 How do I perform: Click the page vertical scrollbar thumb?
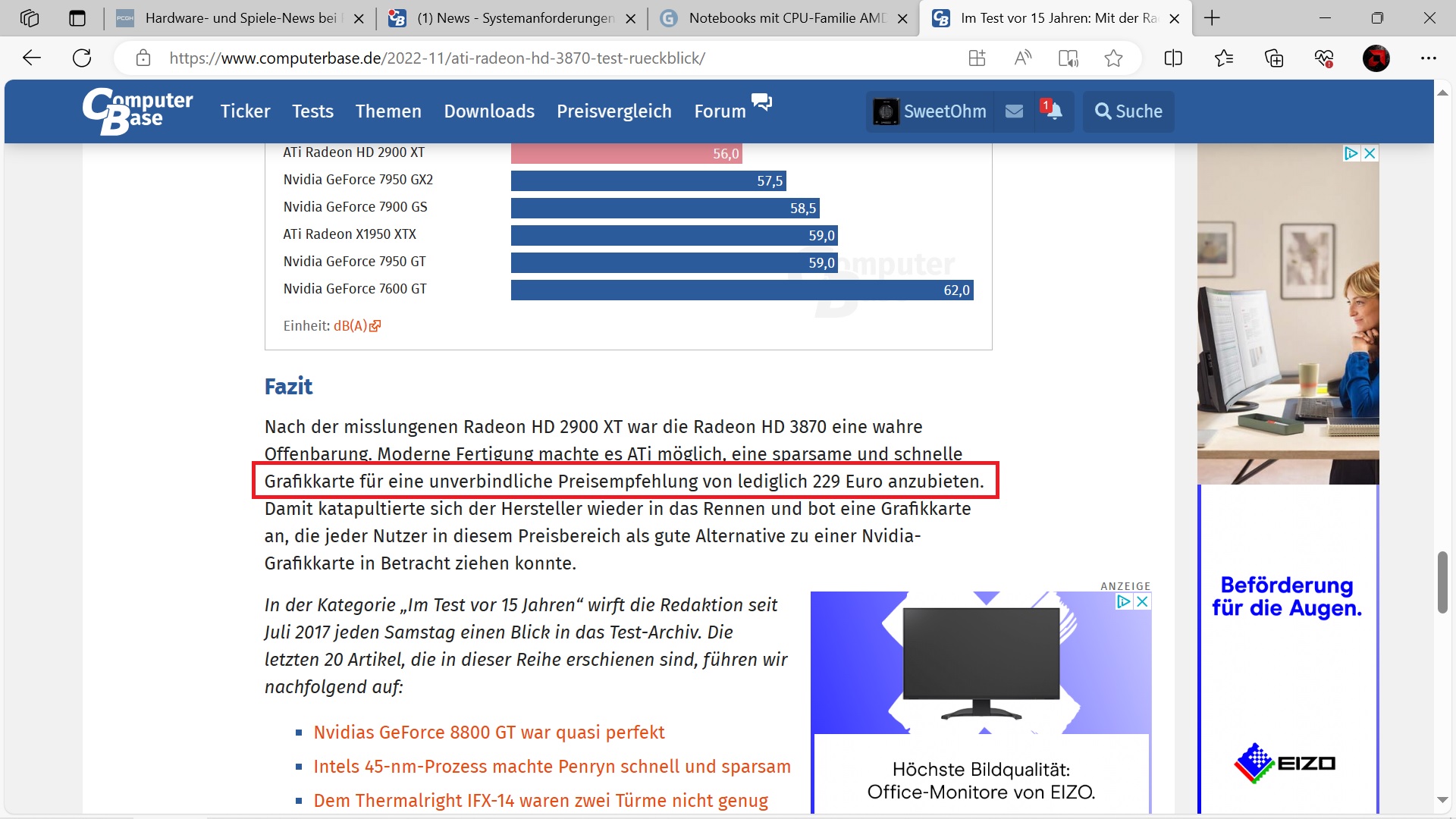(x=1442, y=582)
